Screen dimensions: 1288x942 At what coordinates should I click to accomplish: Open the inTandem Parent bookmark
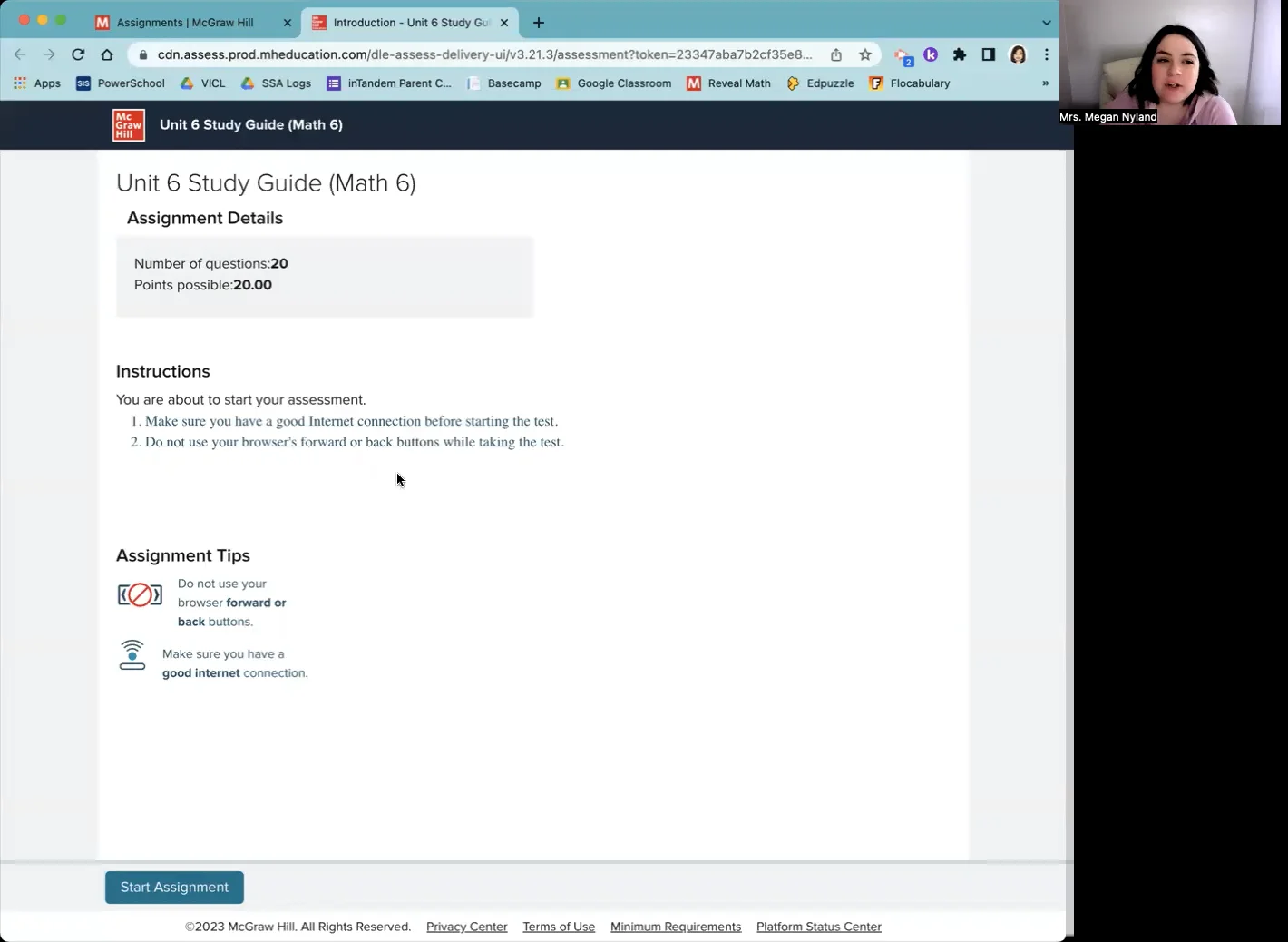pos(389,83)
